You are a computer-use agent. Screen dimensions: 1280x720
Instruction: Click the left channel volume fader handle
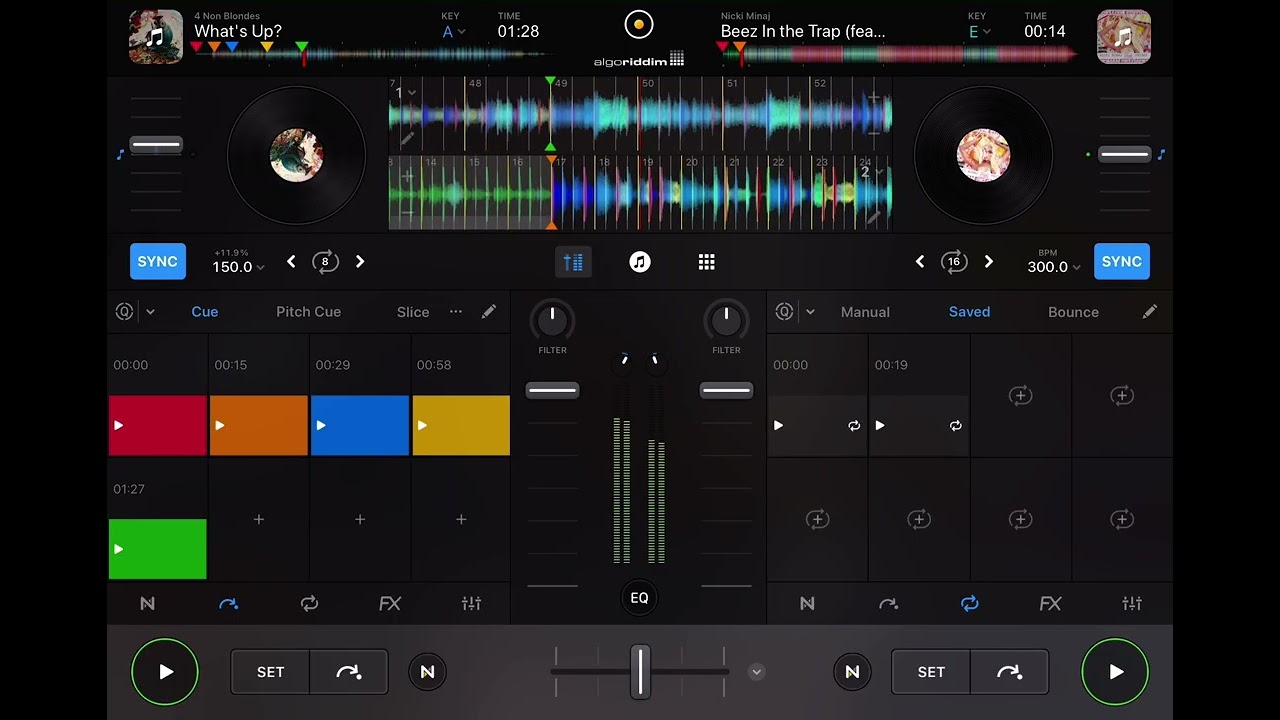[x=552, y=391]
